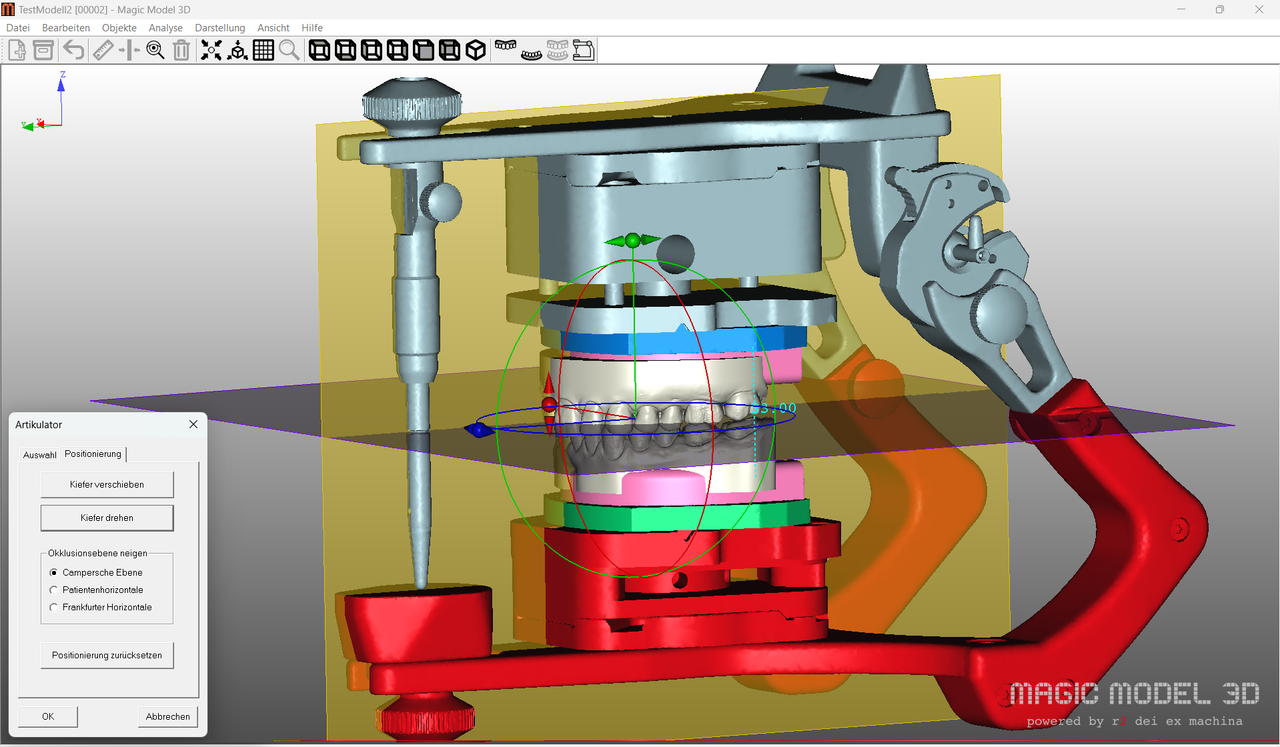Open the Datei menu
This screenshot has width=1280, height=747.
(x=18, y=28)
